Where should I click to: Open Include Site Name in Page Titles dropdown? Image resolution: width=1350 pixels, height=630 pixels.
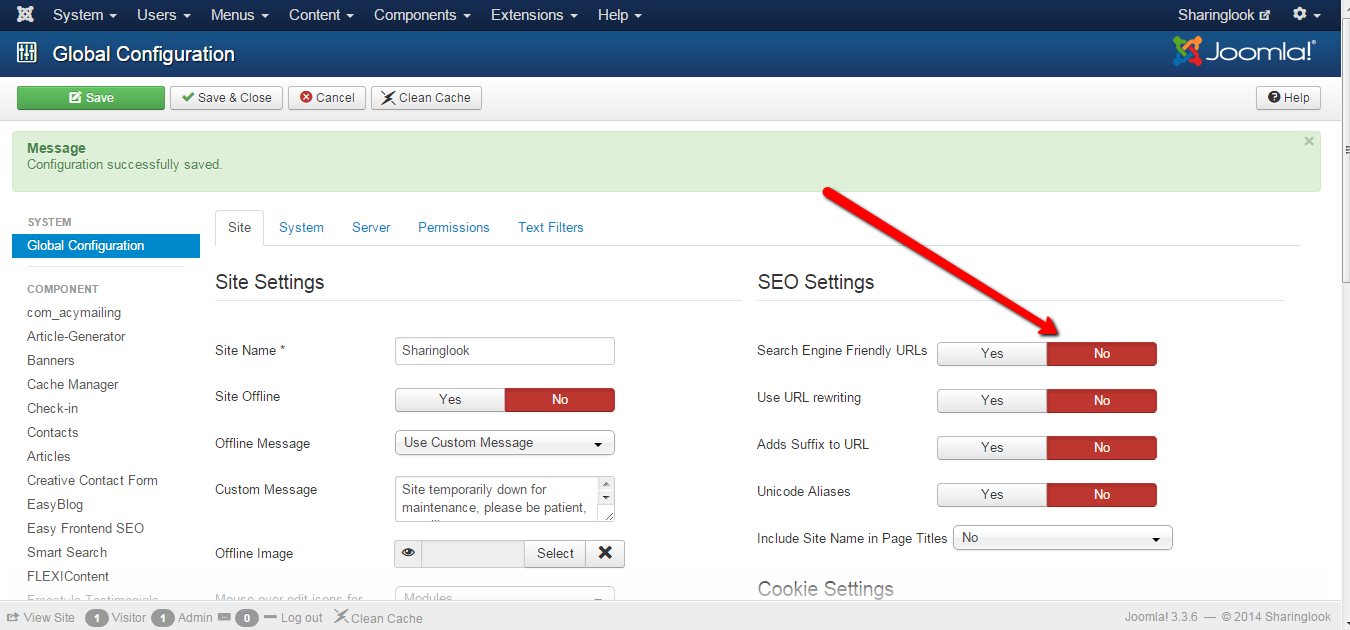tap(1063, 538)
